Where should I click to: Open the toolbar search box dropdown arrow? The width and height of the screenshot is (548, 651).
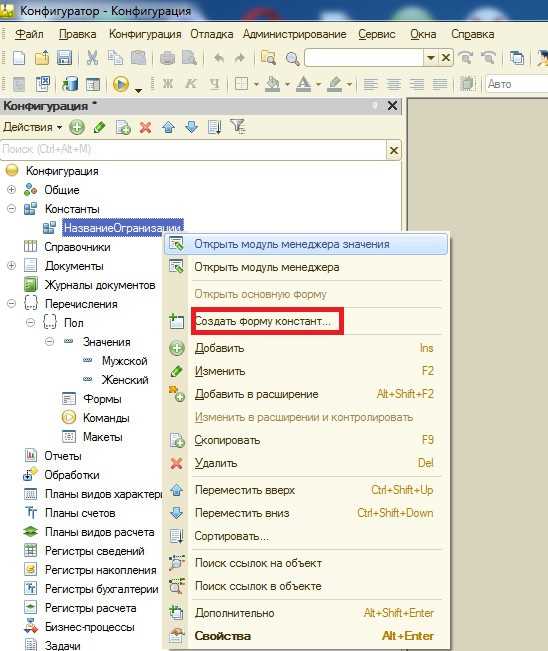[431, 58]
